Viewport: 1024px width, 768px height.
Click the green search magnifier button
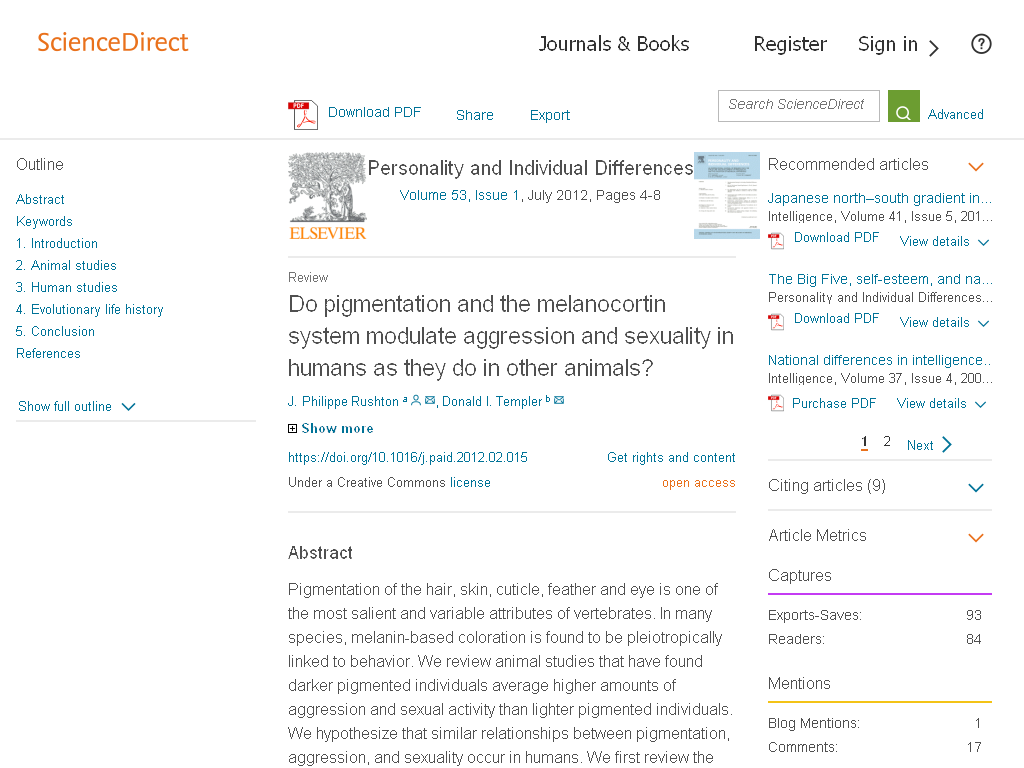[903, 106]
